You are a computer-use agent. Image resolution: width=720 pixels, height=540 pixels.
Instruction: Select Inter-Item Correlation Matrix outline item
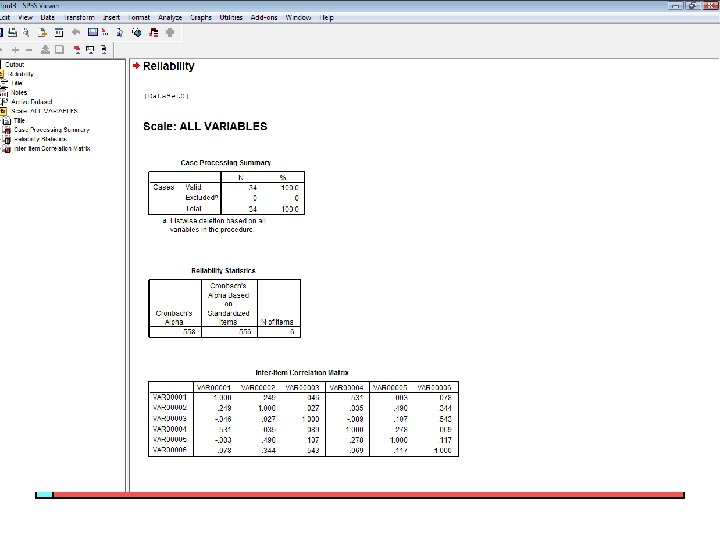(x=52, y=149)
